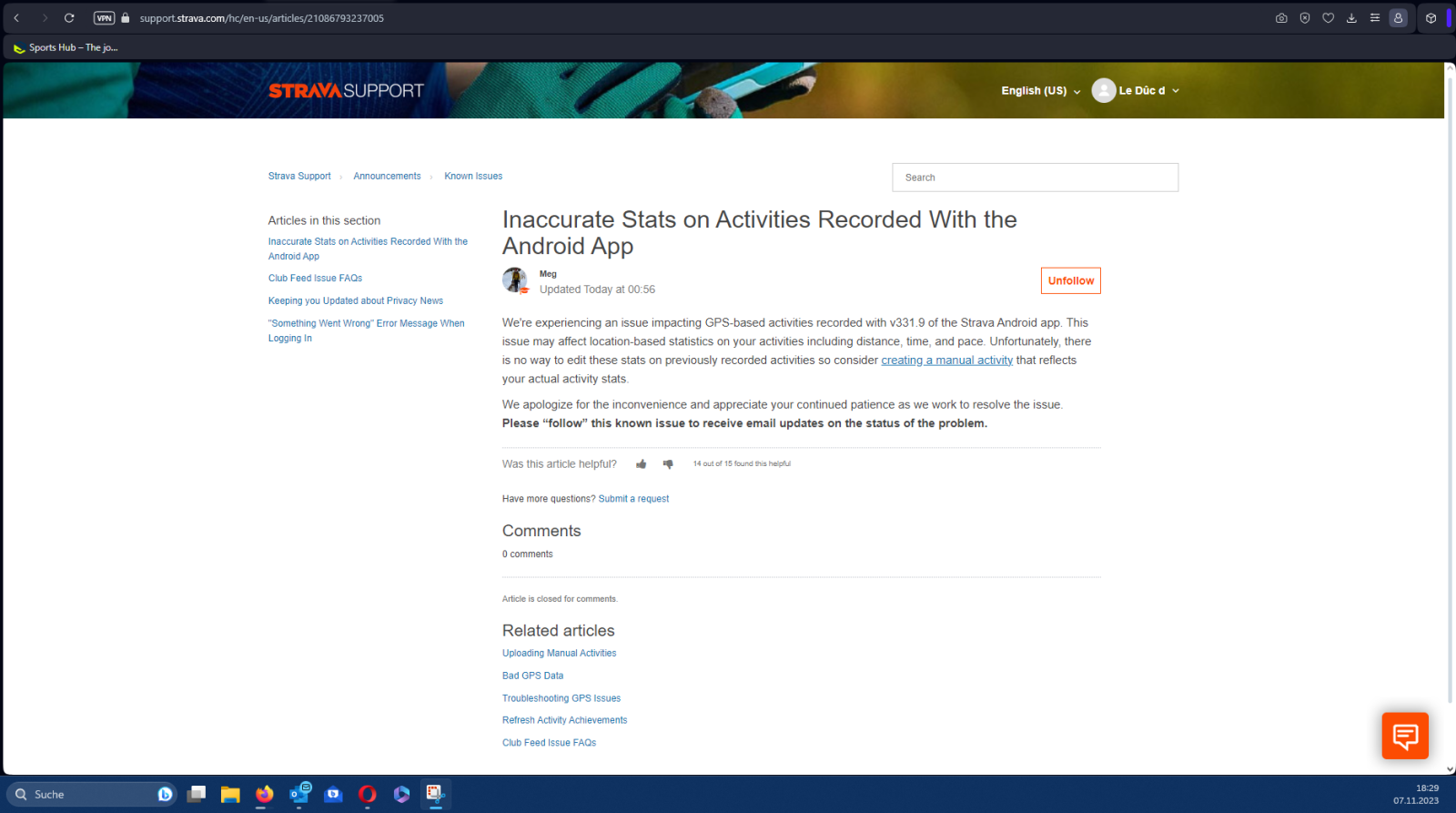The height and width of the screenshot is (813, 1456).
Task: Click the support.strava.com URL address field
Action: (x=262, y=18)
